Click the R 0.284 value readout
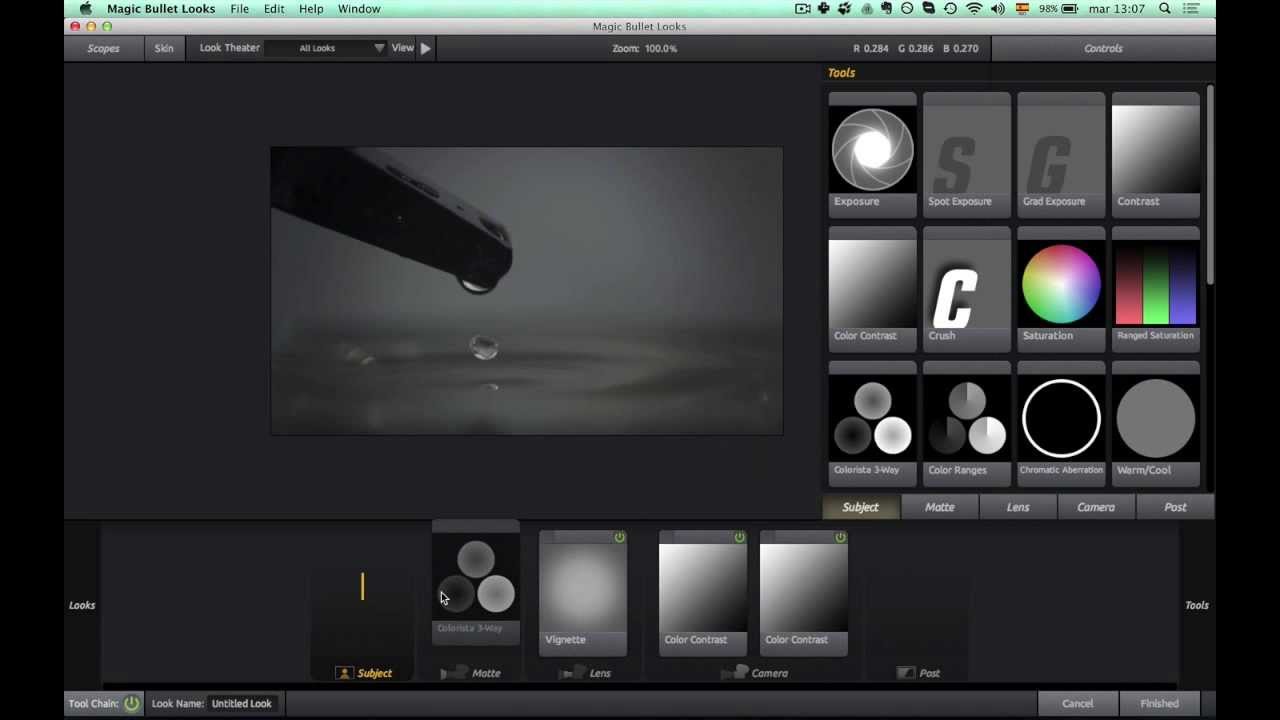The width and height of the screenshot is (1280, 720). (871, 48)
